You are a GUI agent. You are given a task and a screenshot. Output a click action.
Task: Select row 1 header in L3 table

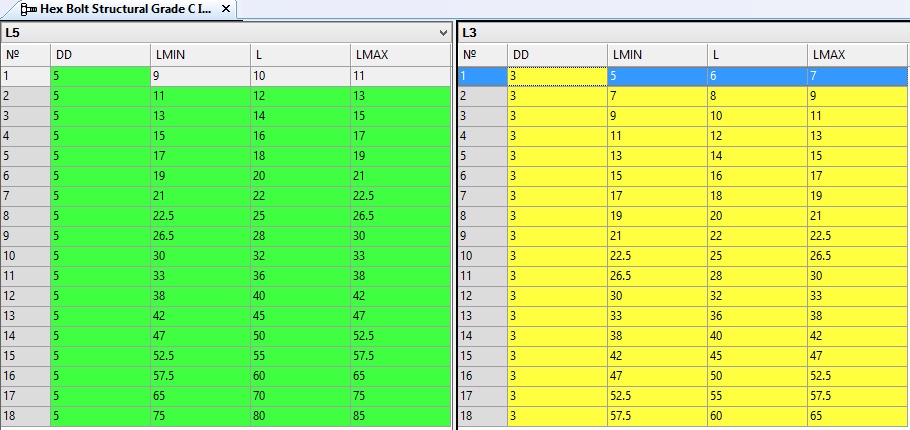[x=481, y=75]
